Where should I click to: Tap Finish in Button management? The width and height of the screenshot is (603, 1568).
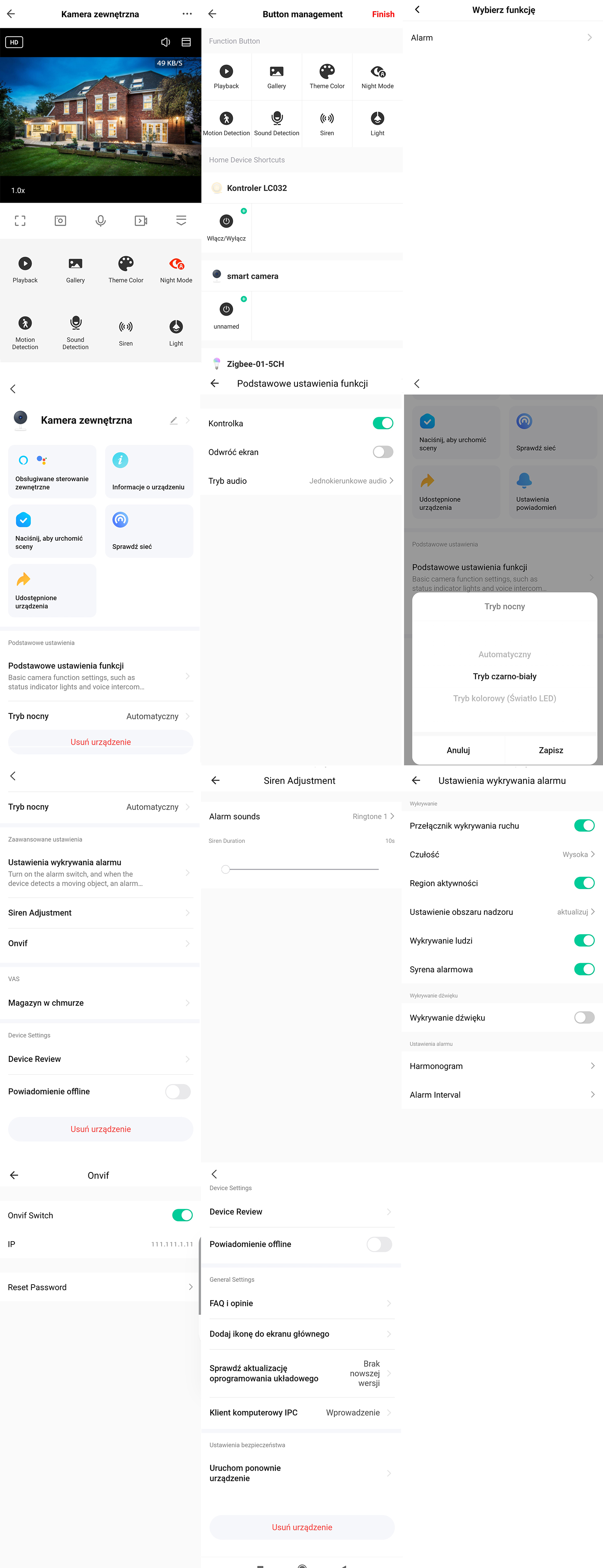(384, 14)
